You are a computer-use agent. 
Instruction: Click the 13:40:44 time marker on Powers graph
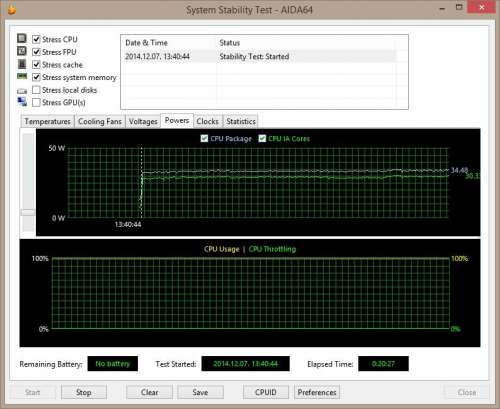[x=128, y=225]
